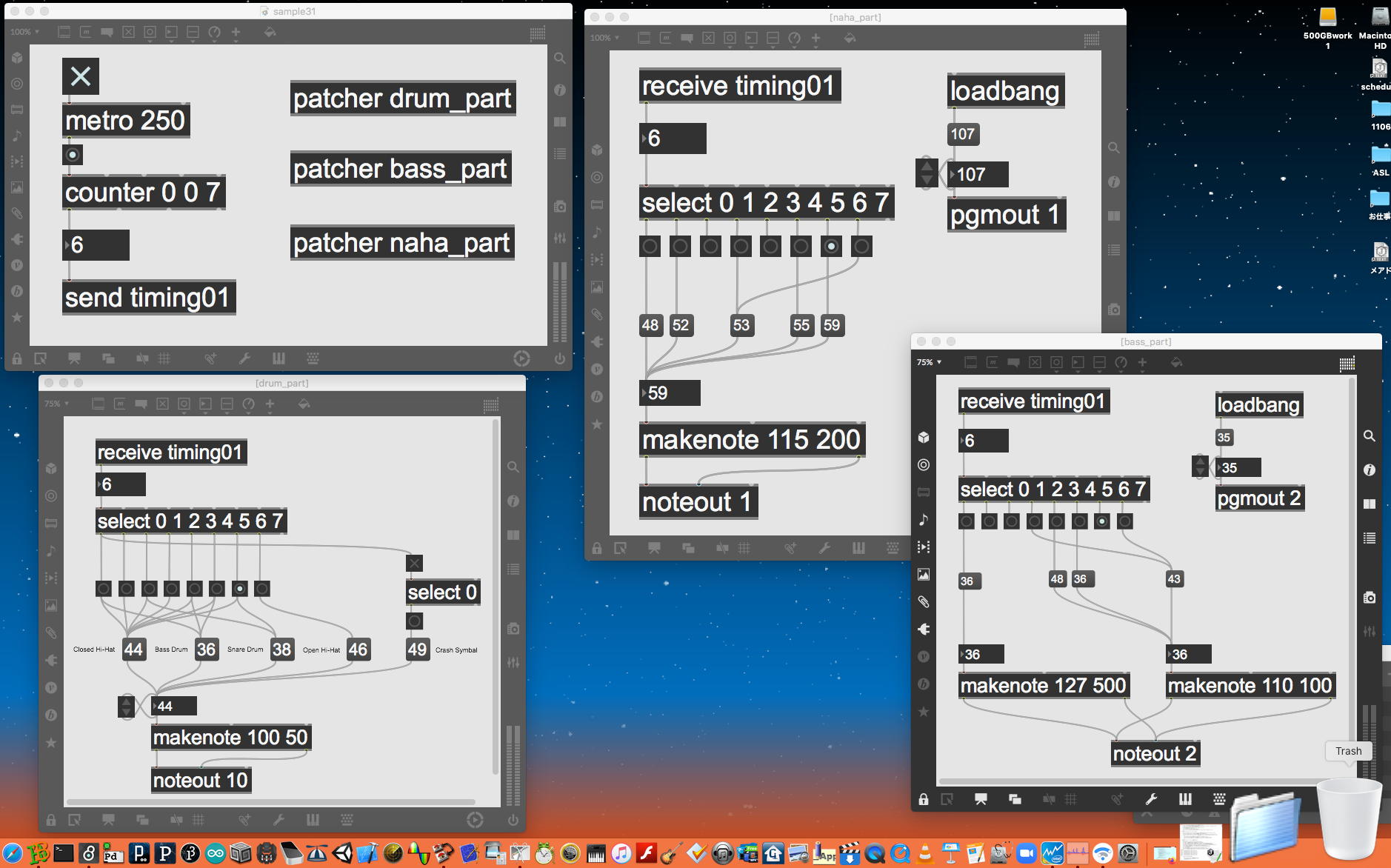The image size is (1391, 868).
Task: Open the mixer sliders icon in bass_part
Action: pos(1370,632)
